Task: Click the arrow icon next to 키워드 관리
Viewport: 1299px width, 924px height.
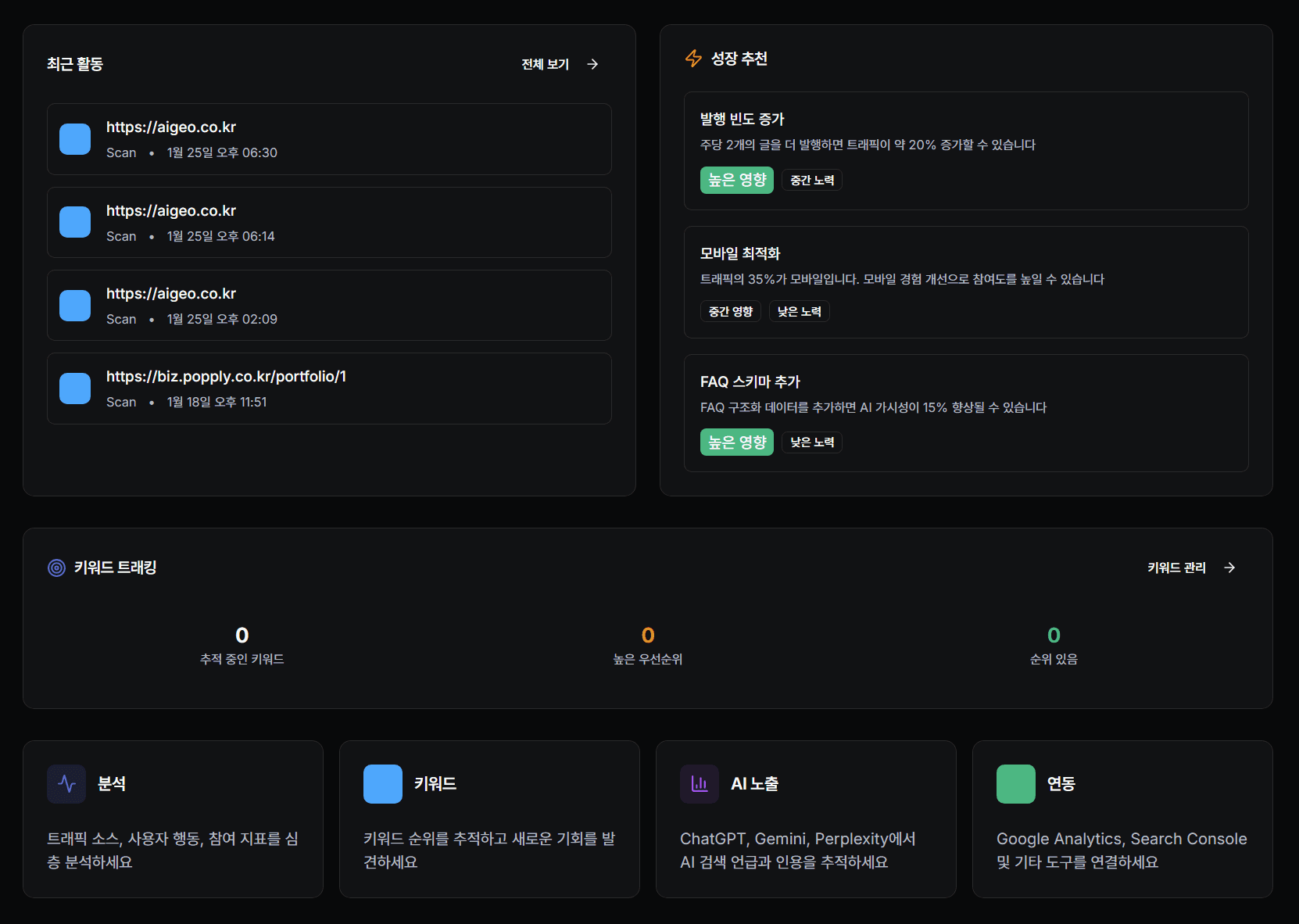Action: 1230,568
